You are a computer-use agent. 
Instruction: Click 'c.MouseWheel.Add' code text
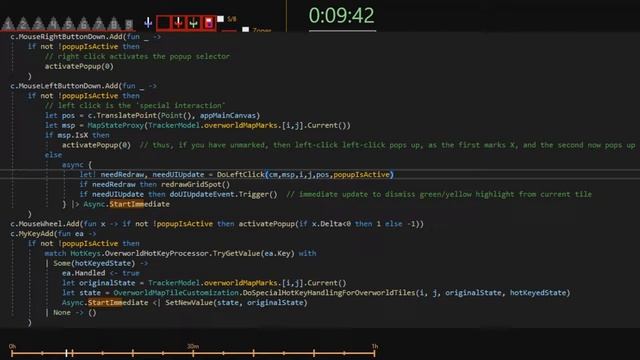click(45, 224)
